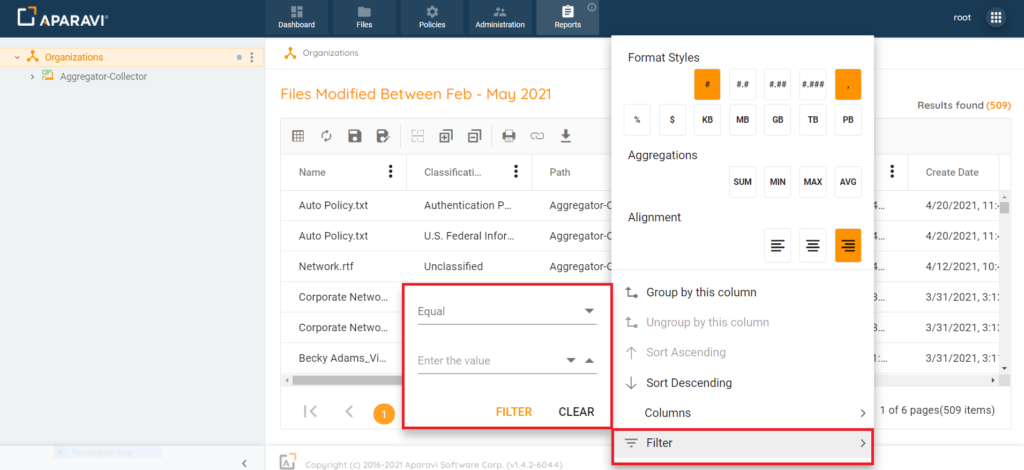Image resolution: width=1024 pixels, height=470 pixels.
Task: Apply percent format style
Action: [x=637, y=120]
